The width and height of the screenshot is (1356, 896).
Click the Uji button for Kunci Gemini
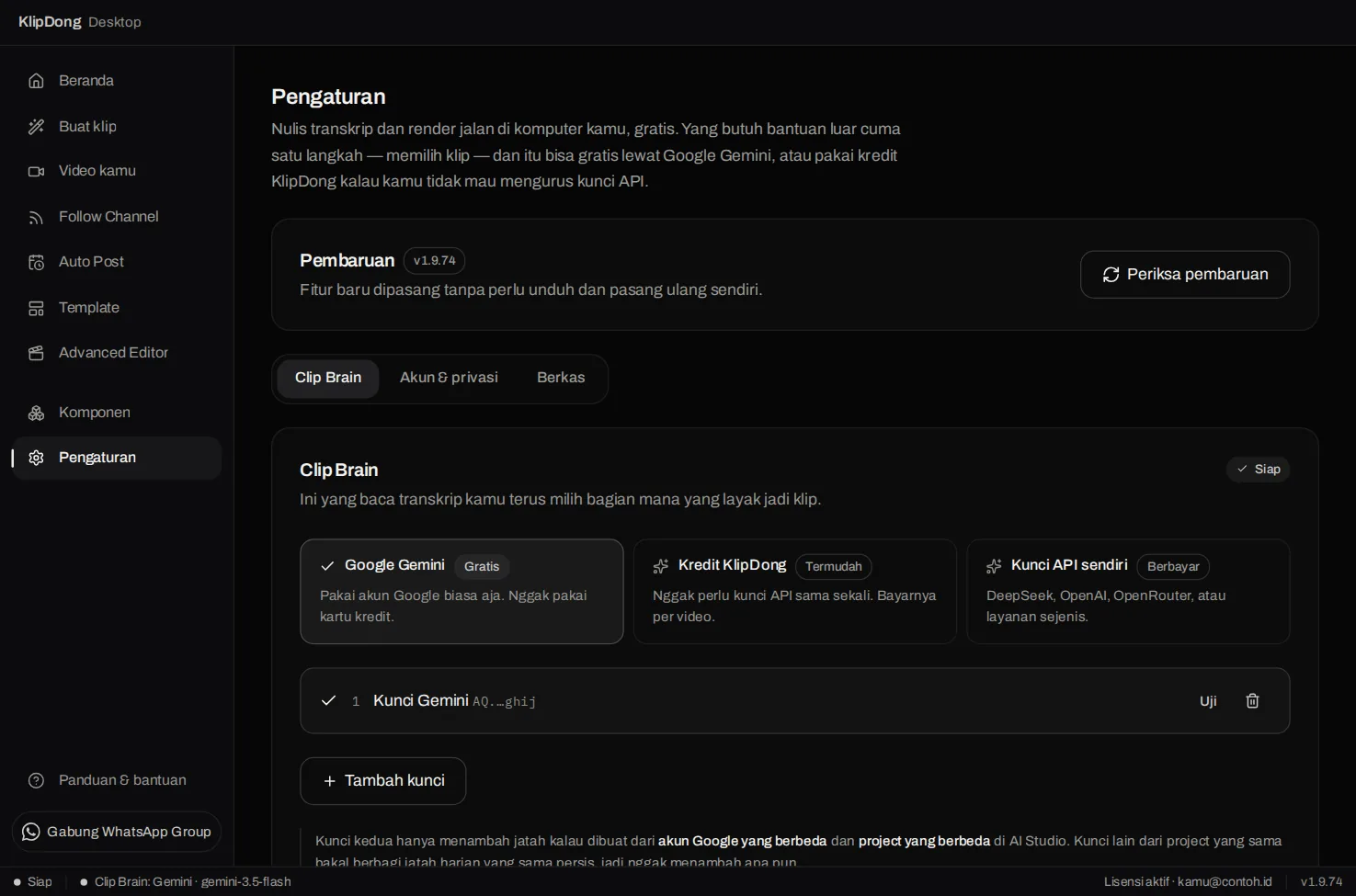pos(1208,701)
